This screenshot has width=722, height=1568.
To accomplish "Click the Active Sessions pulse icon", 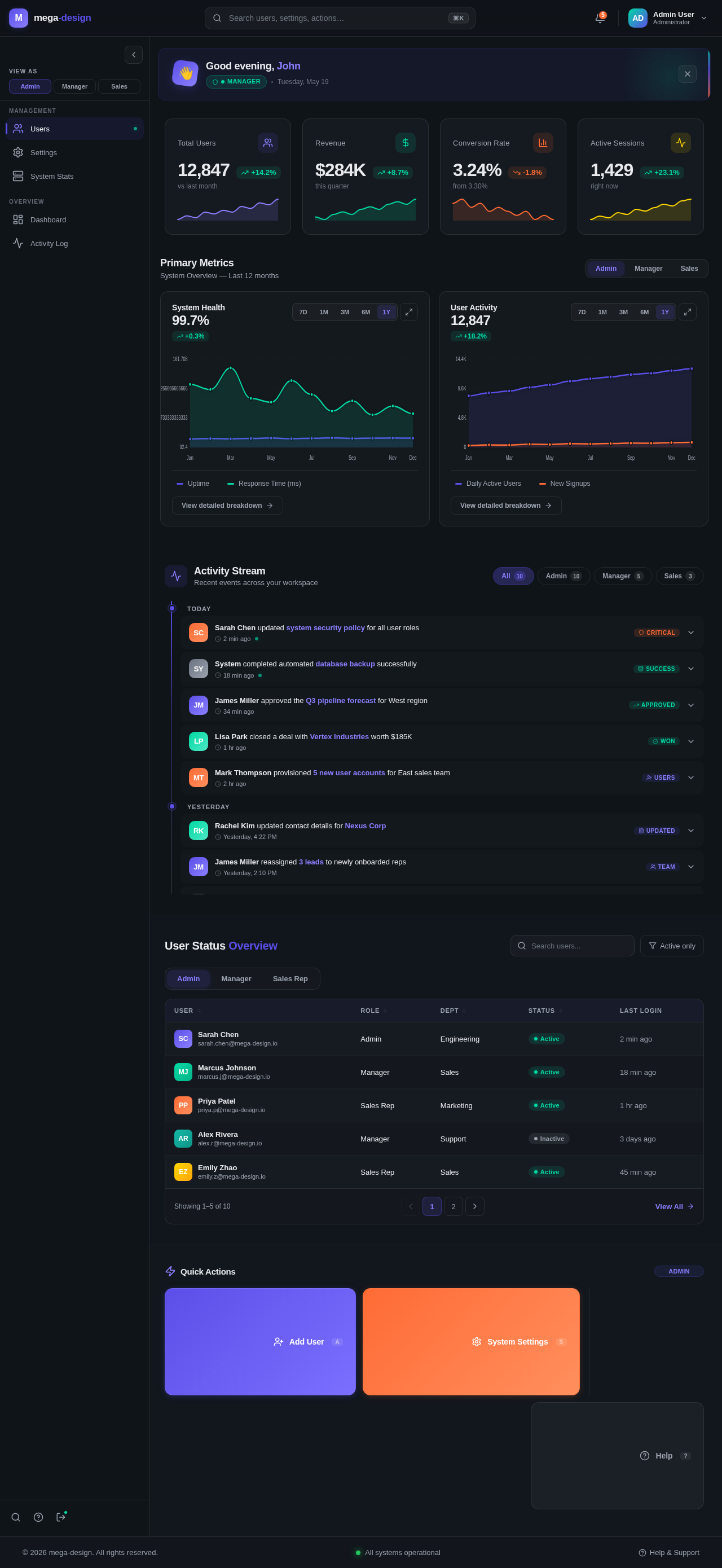I will click(x=681, y=143).
